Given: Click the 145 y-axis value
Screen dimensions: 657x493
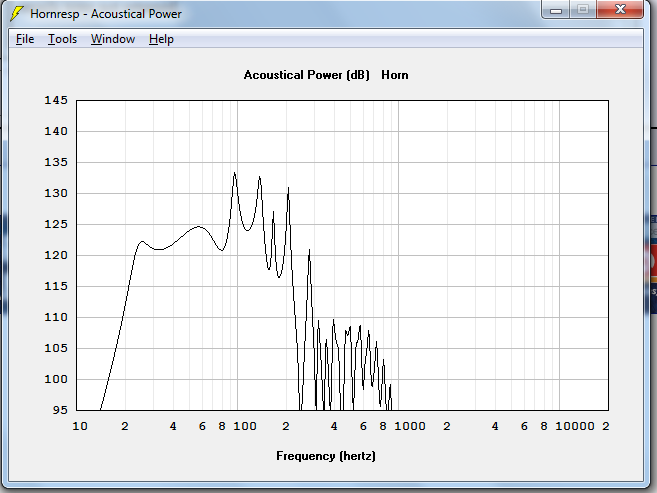Looking at the screenshot, I should pyautogui.click(x=56, y=100).
